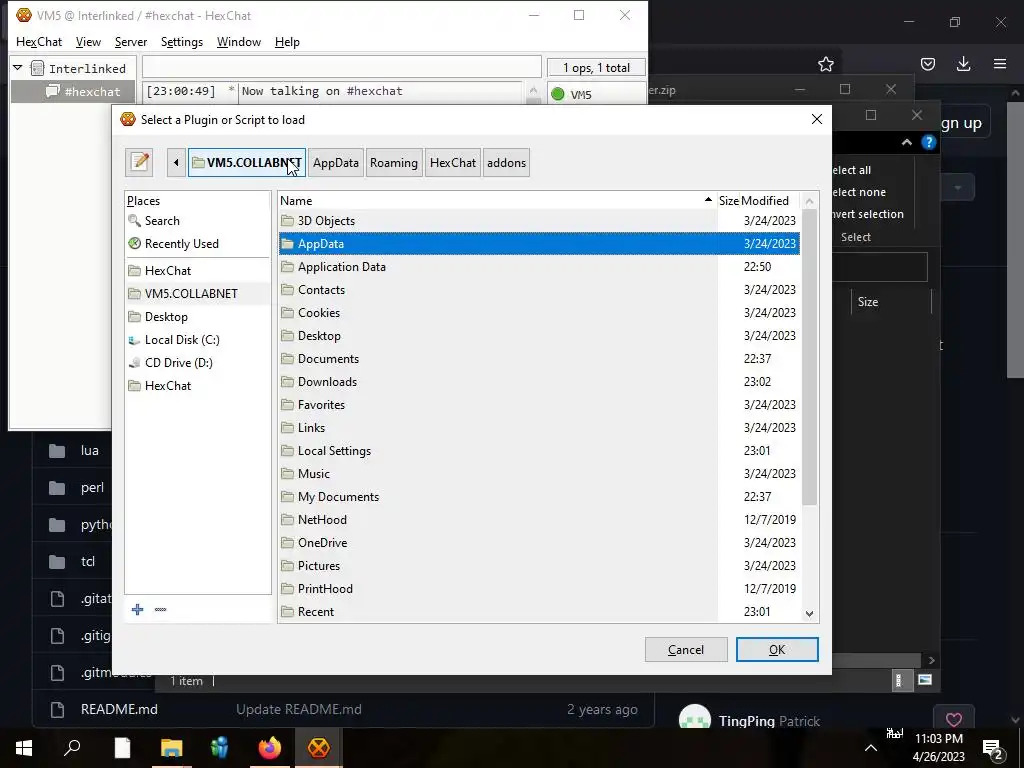1024x768 pixels.
Task: Select the AppData folder row
Action: (539, 244)
